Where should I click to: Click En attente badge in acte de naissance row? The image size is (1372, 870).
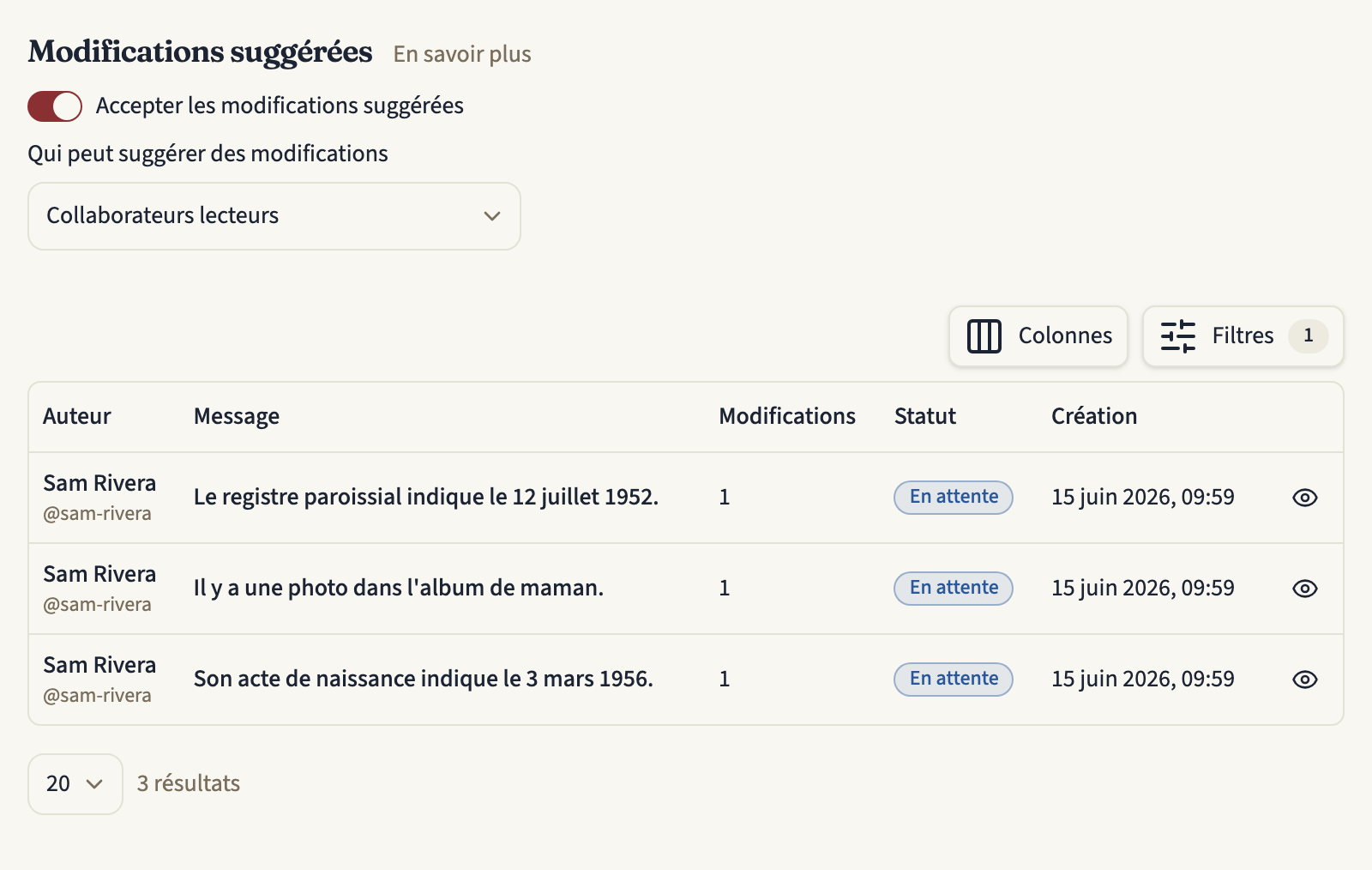click(x=954, y=680)
